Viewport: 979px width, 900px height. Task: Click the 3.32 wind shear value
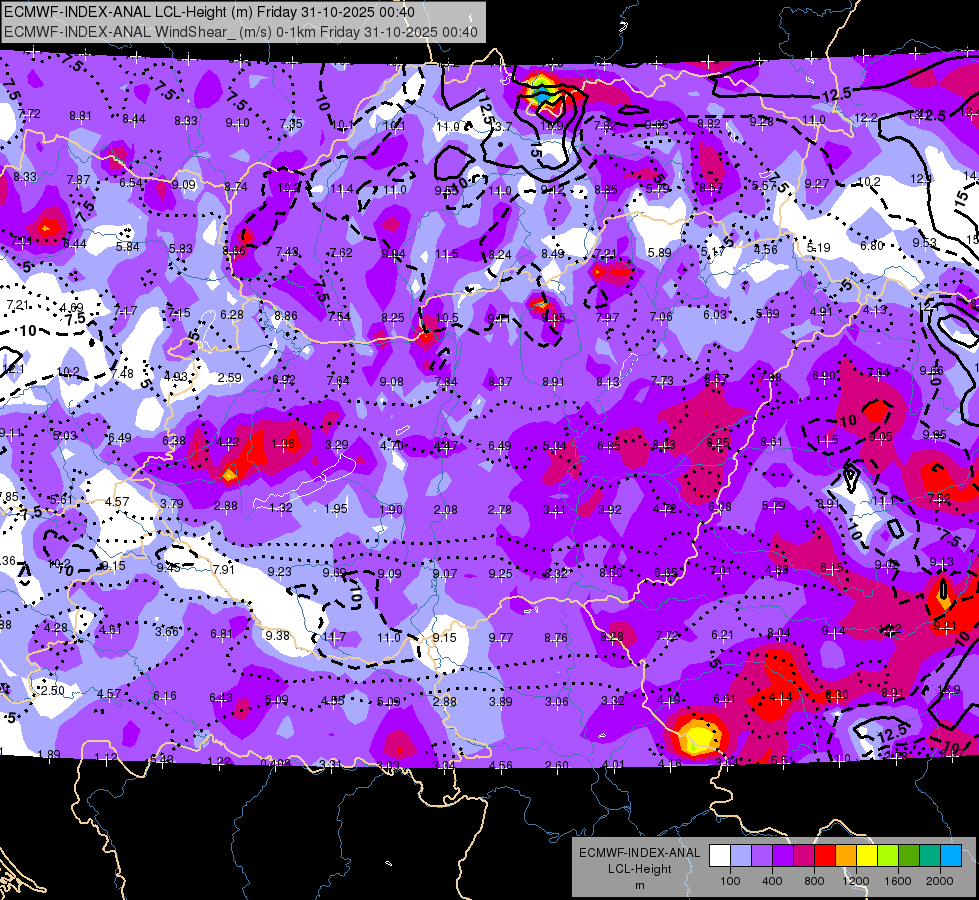tap(612, 701)
